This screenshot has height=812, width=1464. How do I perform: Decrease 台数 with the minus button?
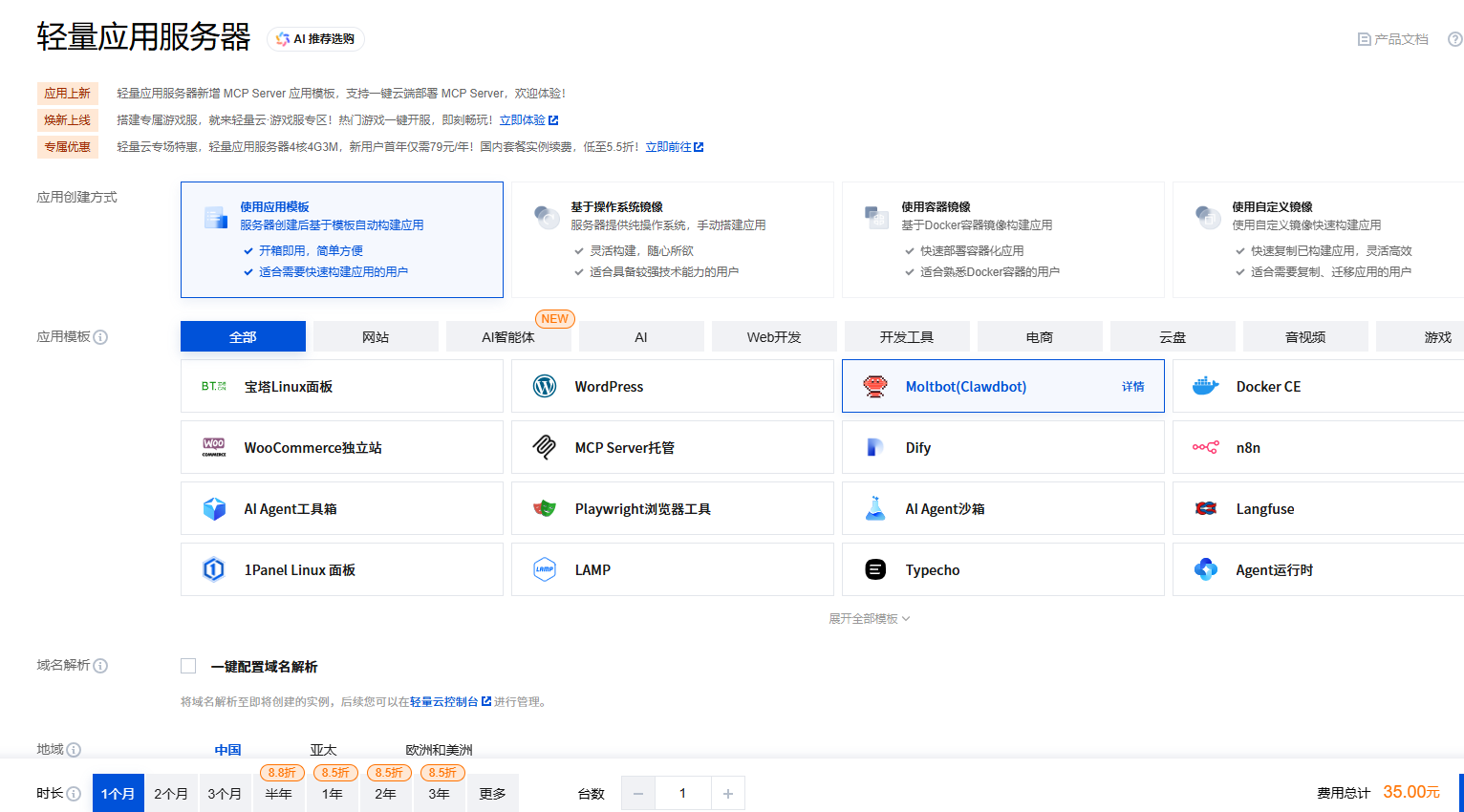638,793
